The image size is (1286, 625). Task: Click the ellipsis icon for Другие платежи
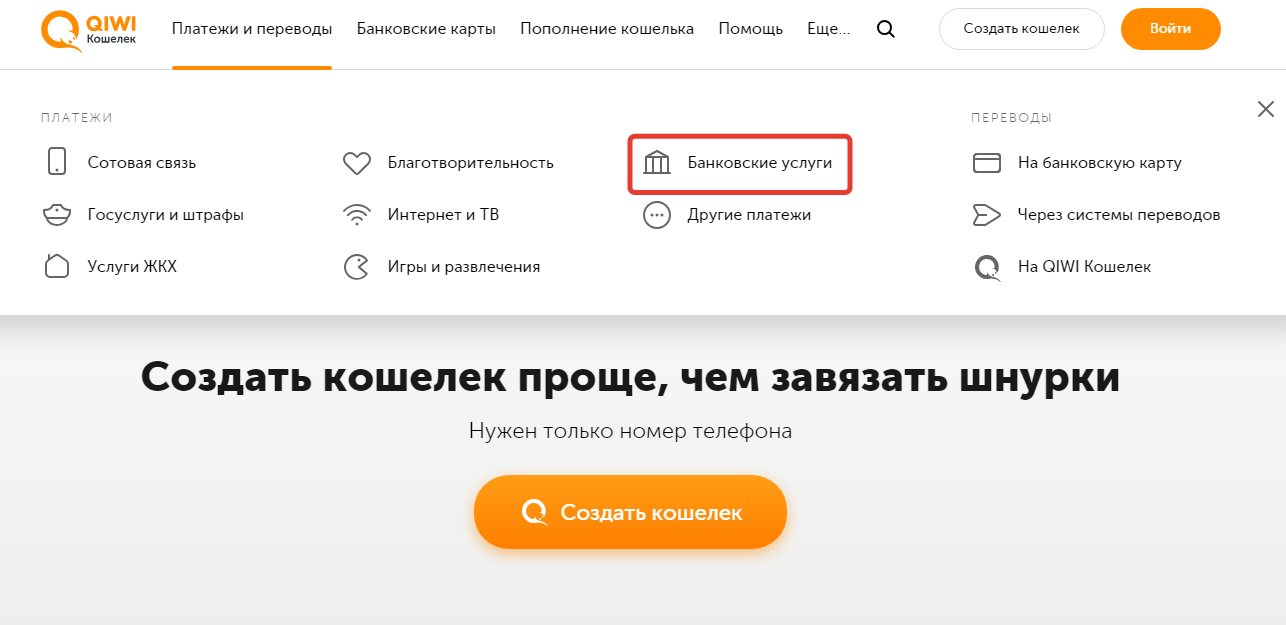tap(657, 214)
